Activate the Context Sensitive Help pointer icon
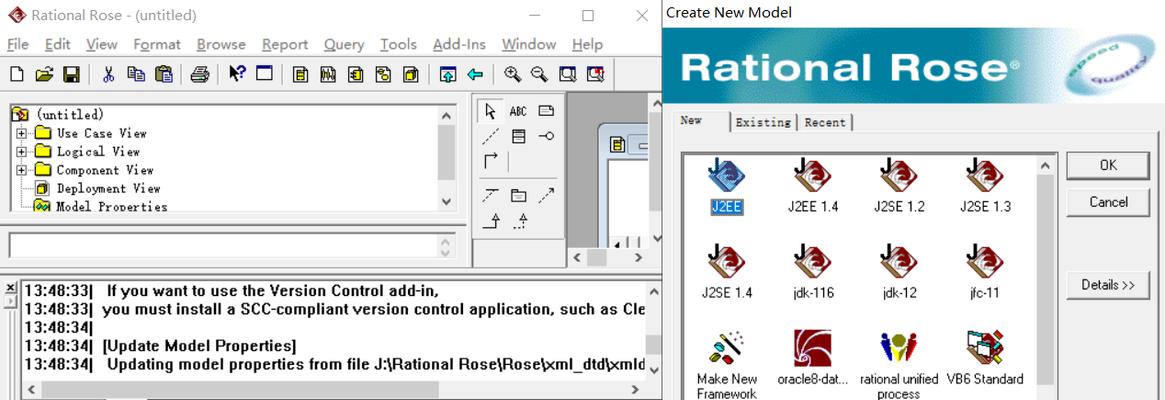The height and width of the screenshot is (400, 1165). coord(237,74)
